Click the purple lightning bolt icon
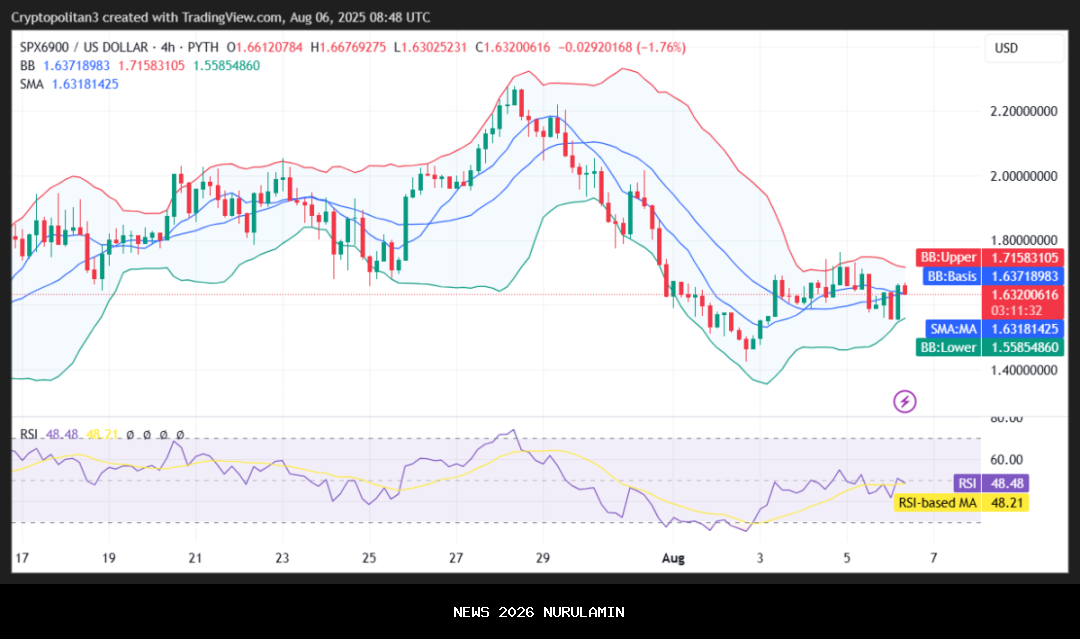 904,402
